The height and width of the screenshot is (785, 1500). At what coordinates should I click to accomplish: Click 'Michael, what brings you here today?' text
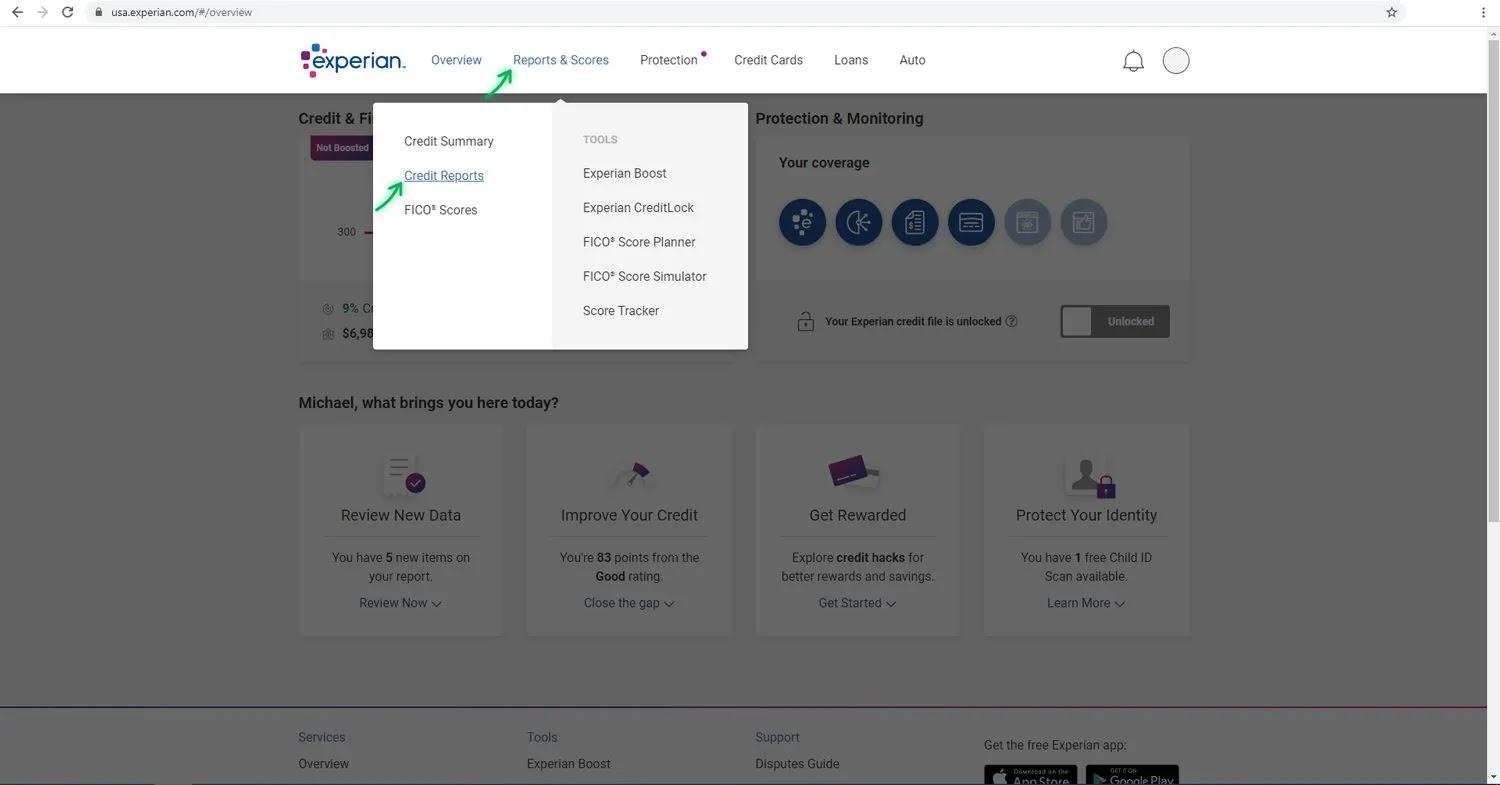[x=428, y=402]
